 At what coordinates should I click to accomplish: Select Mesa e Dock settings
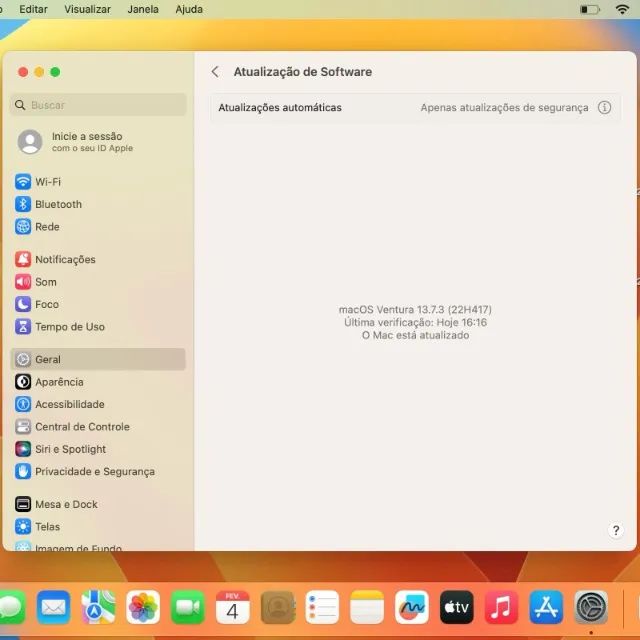coord(98,504)
